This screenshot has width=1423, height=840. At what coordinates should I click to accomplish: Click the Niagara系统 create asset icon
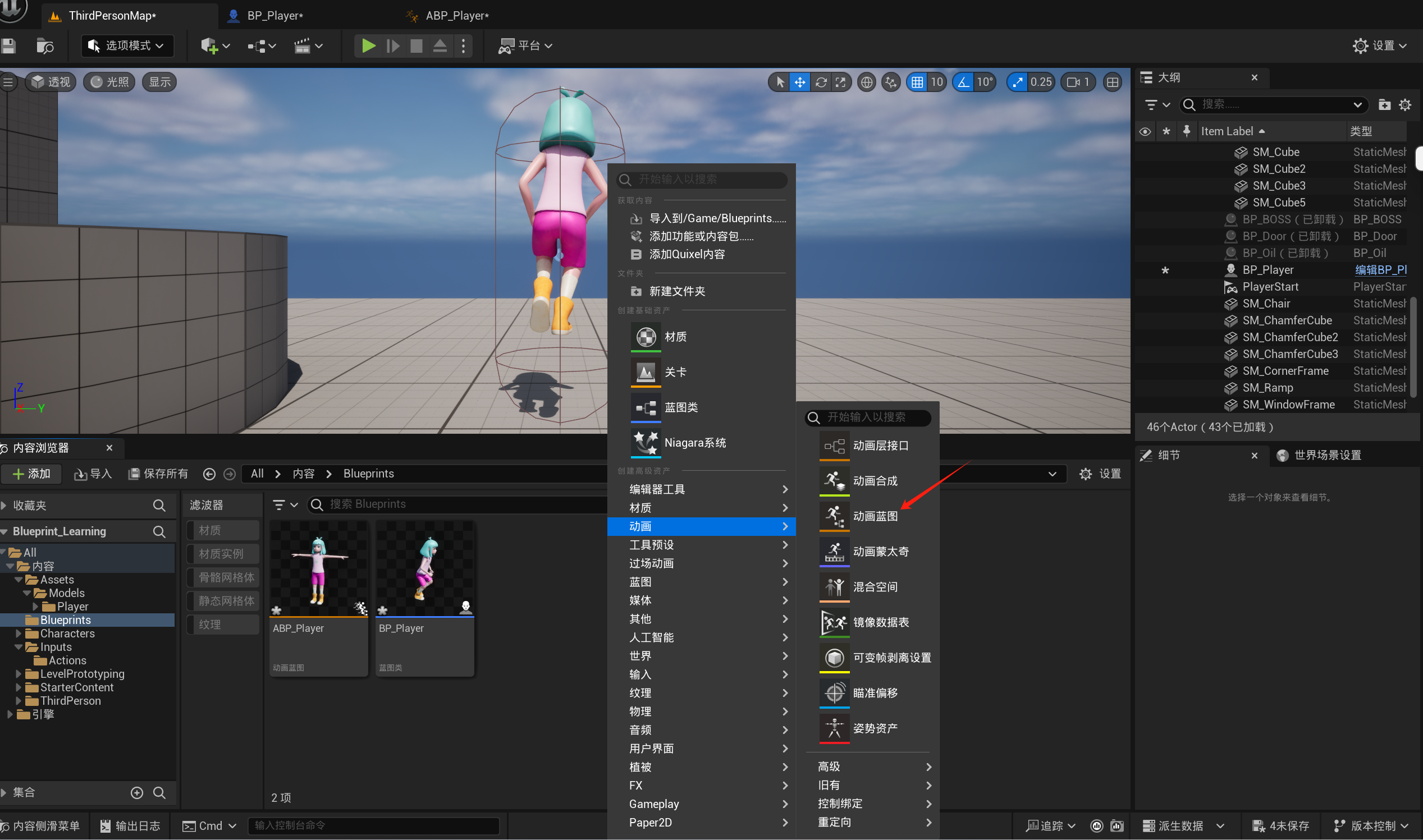[x=646, y=443]
